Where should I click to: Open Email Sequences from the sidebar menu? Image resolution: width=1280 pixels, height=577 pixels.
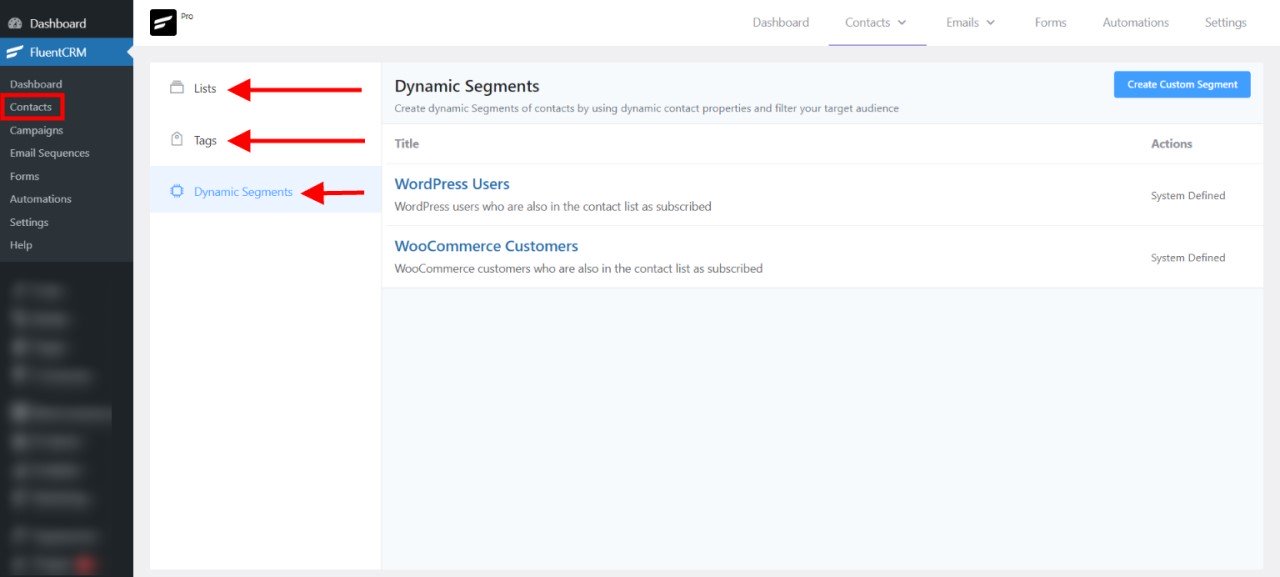[48, 152]
